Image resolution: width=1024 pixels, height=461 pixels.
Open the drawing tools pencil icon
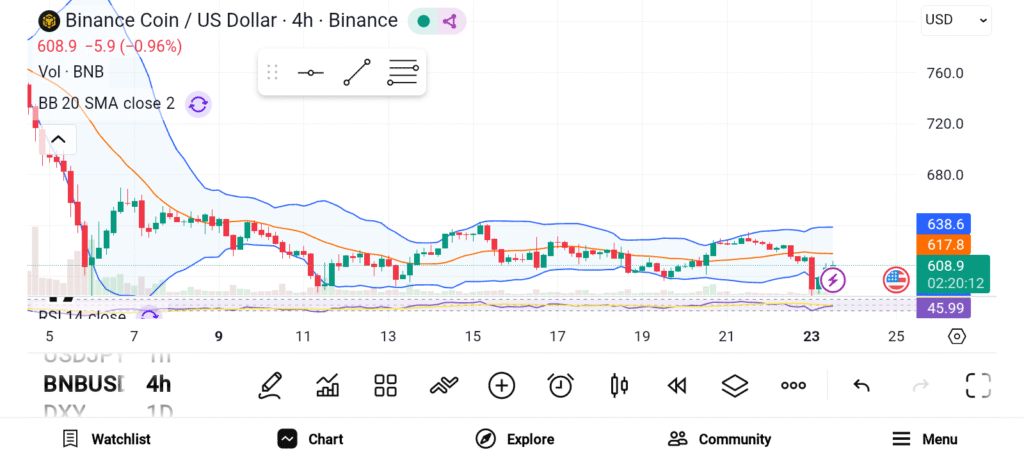point(269,385)
